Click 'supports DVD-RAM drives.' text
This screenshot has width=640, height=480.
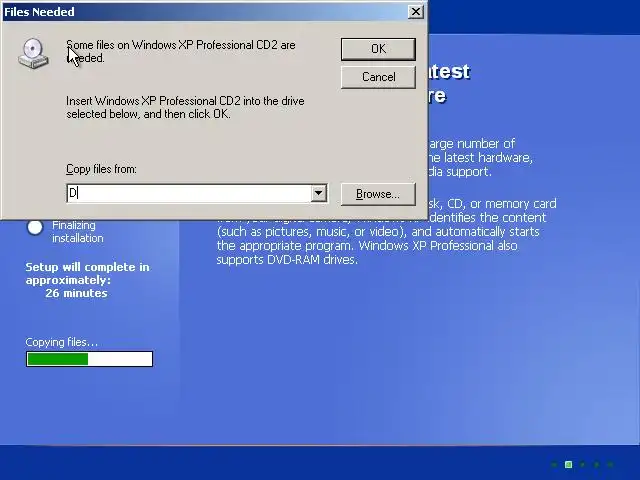287,260
